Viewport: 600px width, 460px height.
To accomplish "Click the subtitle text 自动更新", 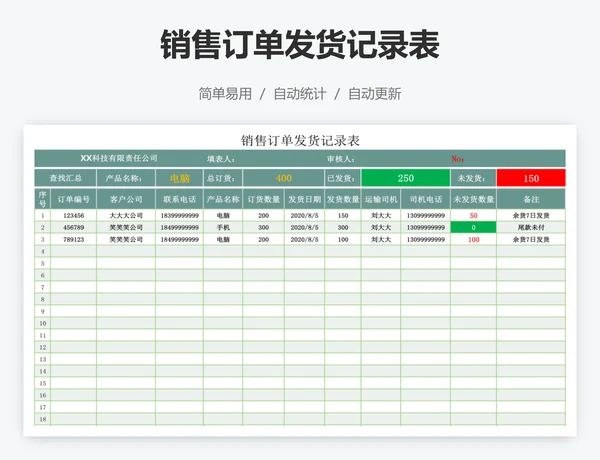I will click(x=375, y=94).
